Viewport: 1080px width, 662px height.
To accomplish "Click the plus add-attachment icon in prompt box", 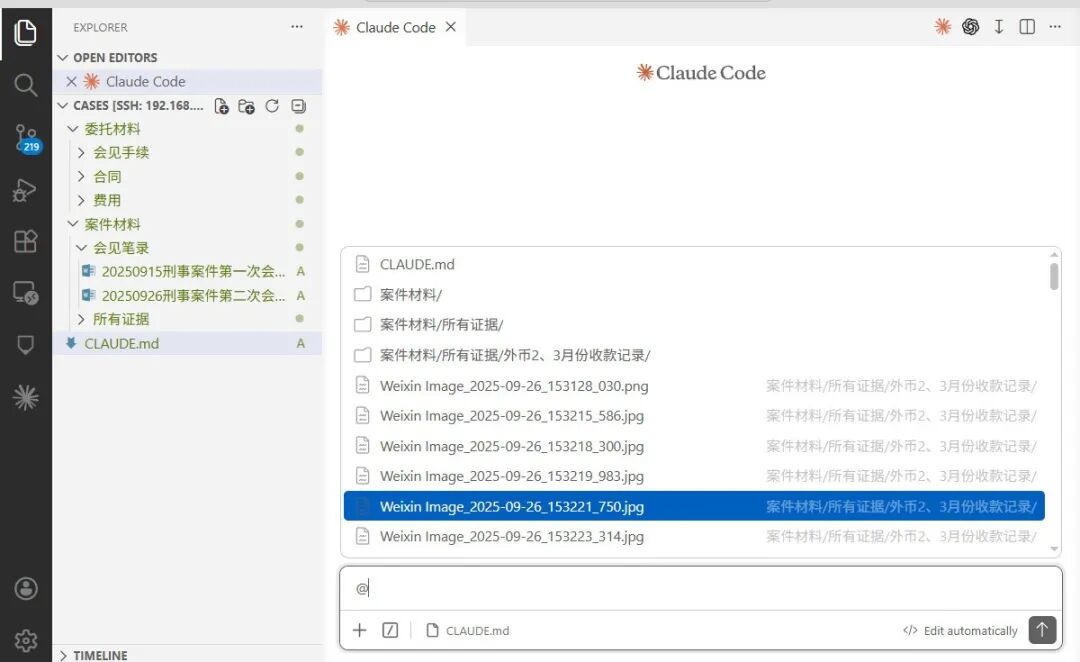I will click(360, 630).
